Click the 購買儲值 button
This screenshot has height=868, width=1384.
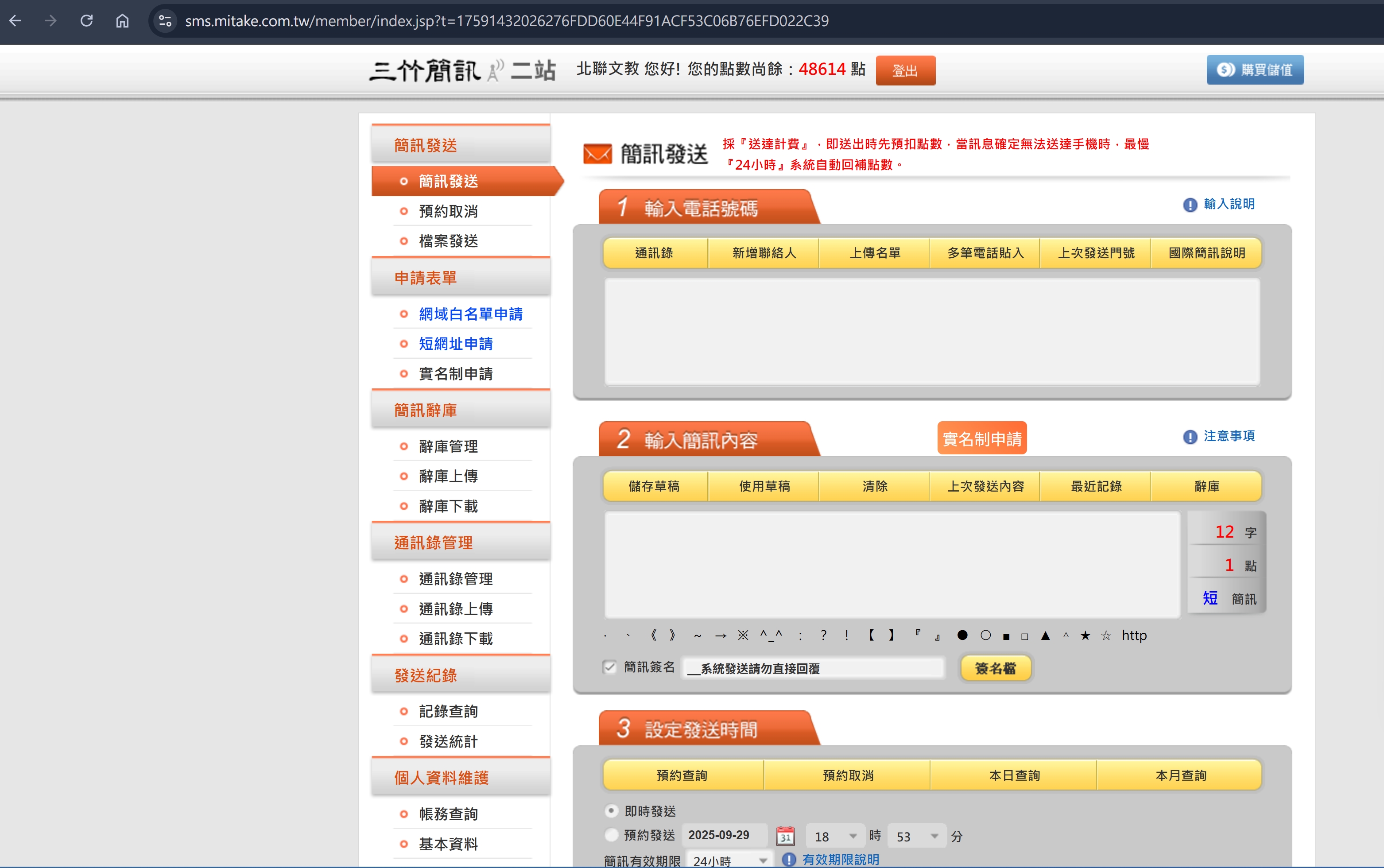click(1255, 70)
